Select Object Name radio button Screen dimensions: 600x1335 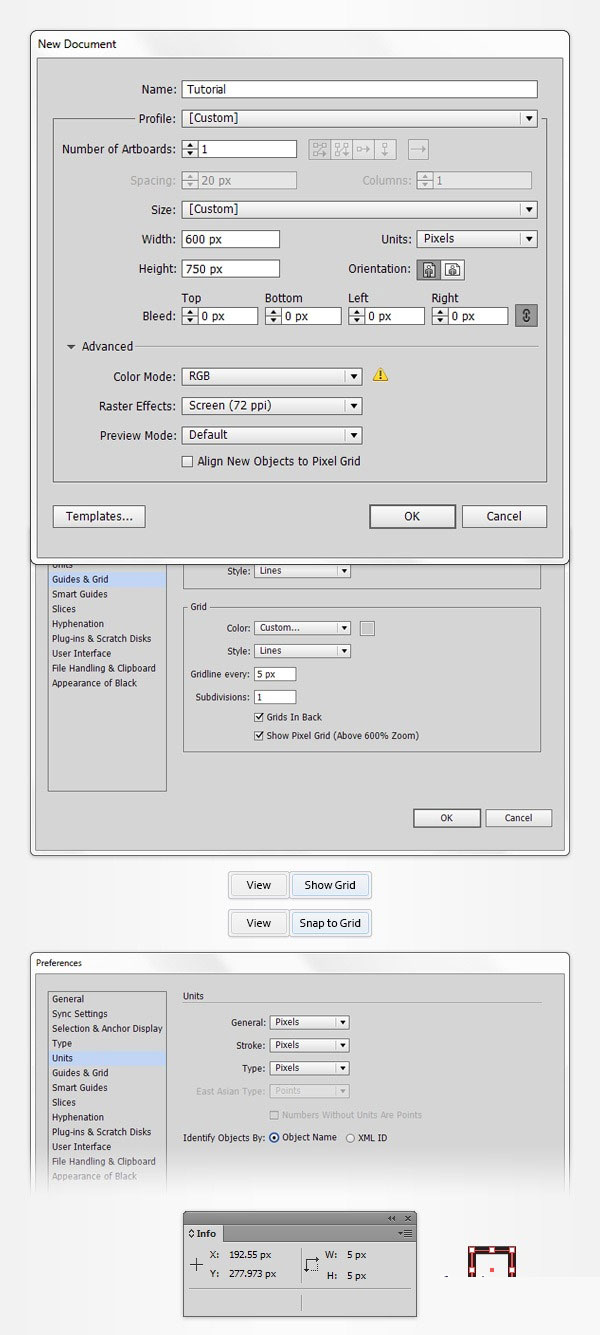(274, 1138)
